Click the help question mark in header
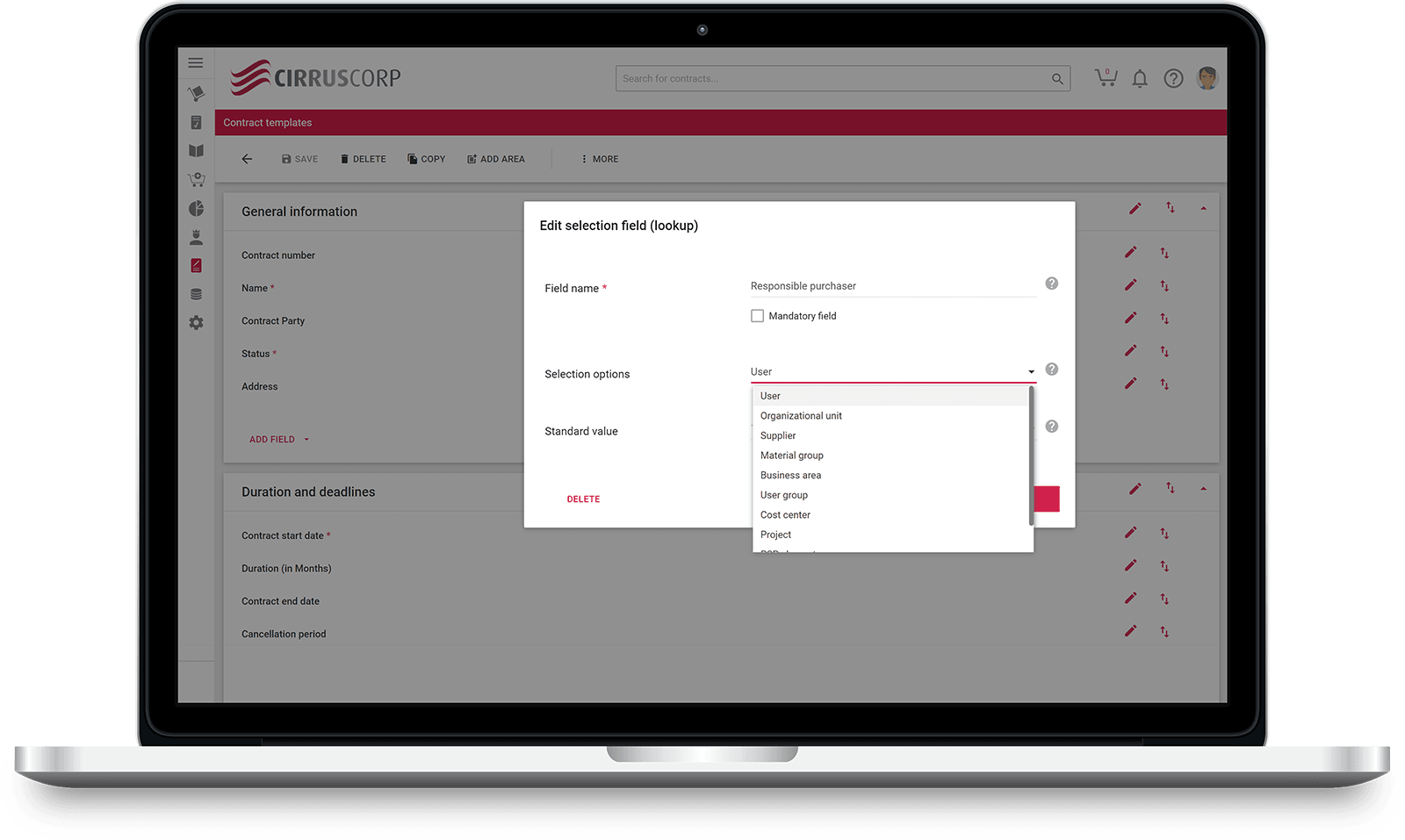The width and height of the screenshot is (1405, 840). [1173, 79]
